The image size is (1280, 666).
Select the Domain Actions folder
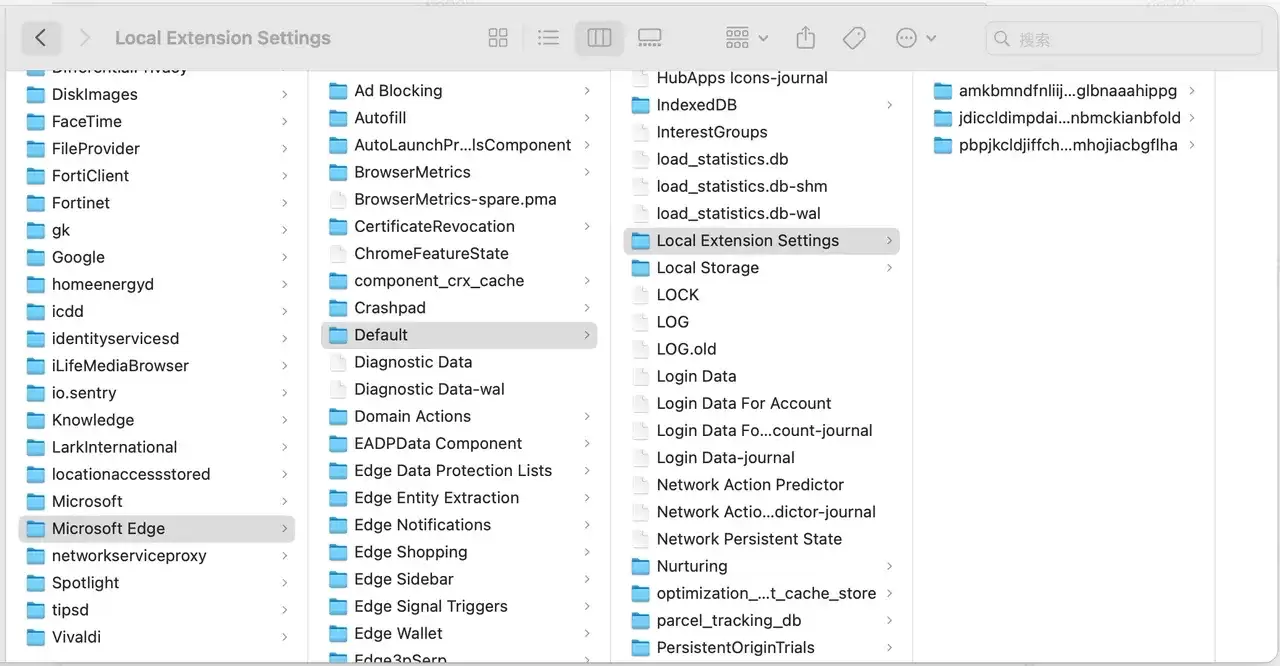[x=459, y=416]
